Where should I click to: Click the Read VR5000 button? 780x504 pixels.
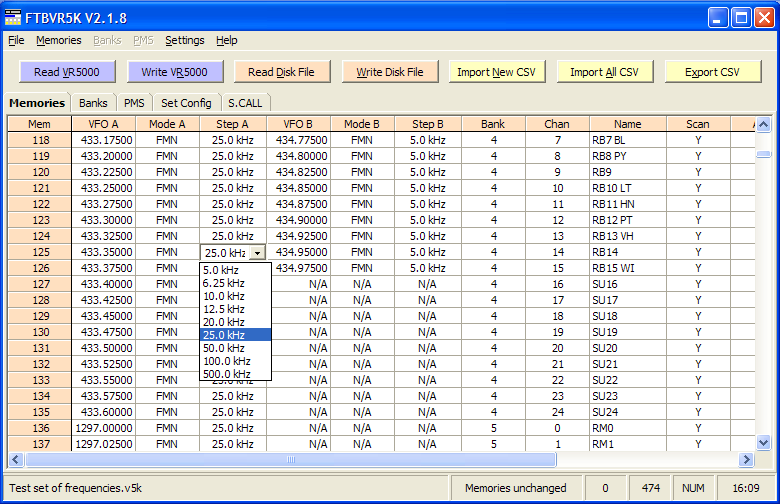click(67, 72)
